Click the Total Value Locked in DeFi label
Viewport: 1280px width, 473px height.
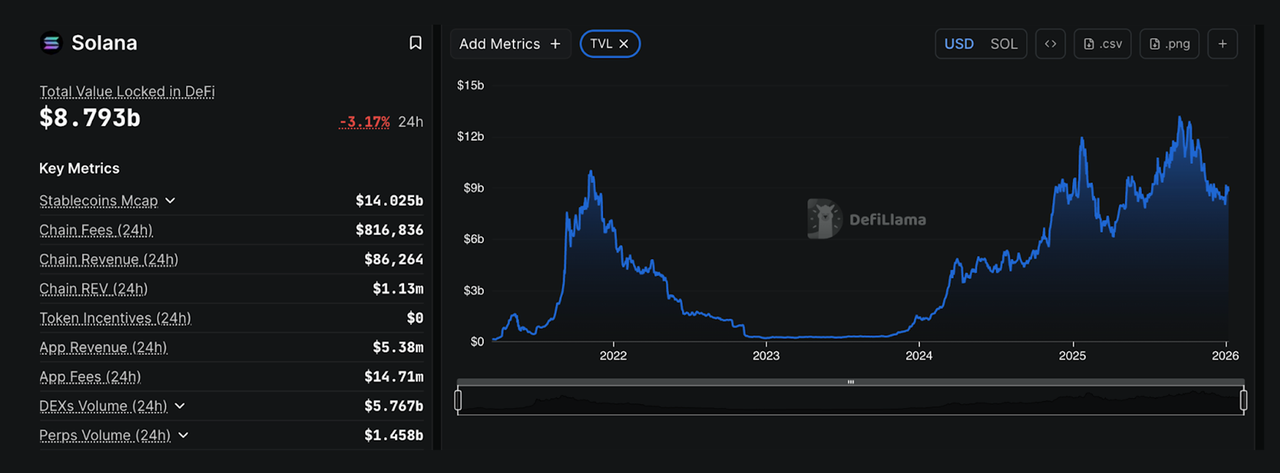click(127, 91)
